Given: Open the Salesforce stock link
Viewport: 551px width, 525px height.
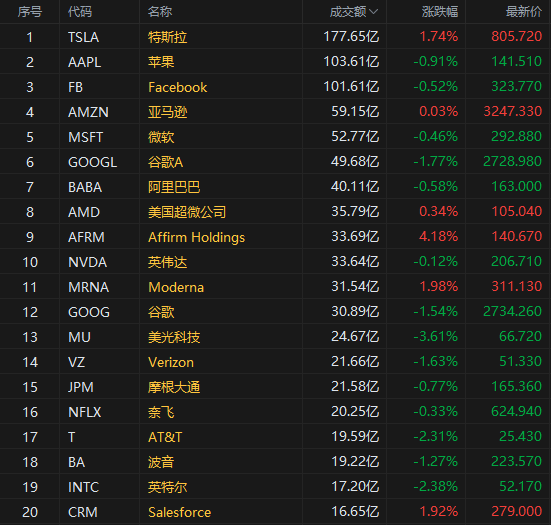Looking at the screenshot, I should tap(180, 512).
